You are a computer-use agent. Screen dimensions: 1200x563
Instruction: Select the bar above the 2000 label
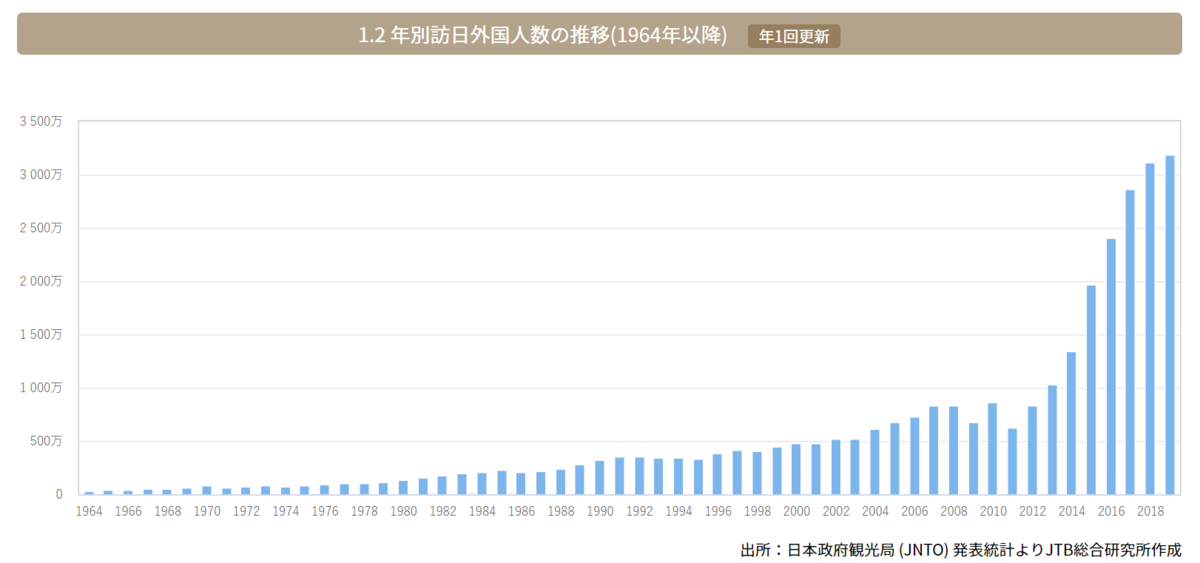(x=796, y=469)
